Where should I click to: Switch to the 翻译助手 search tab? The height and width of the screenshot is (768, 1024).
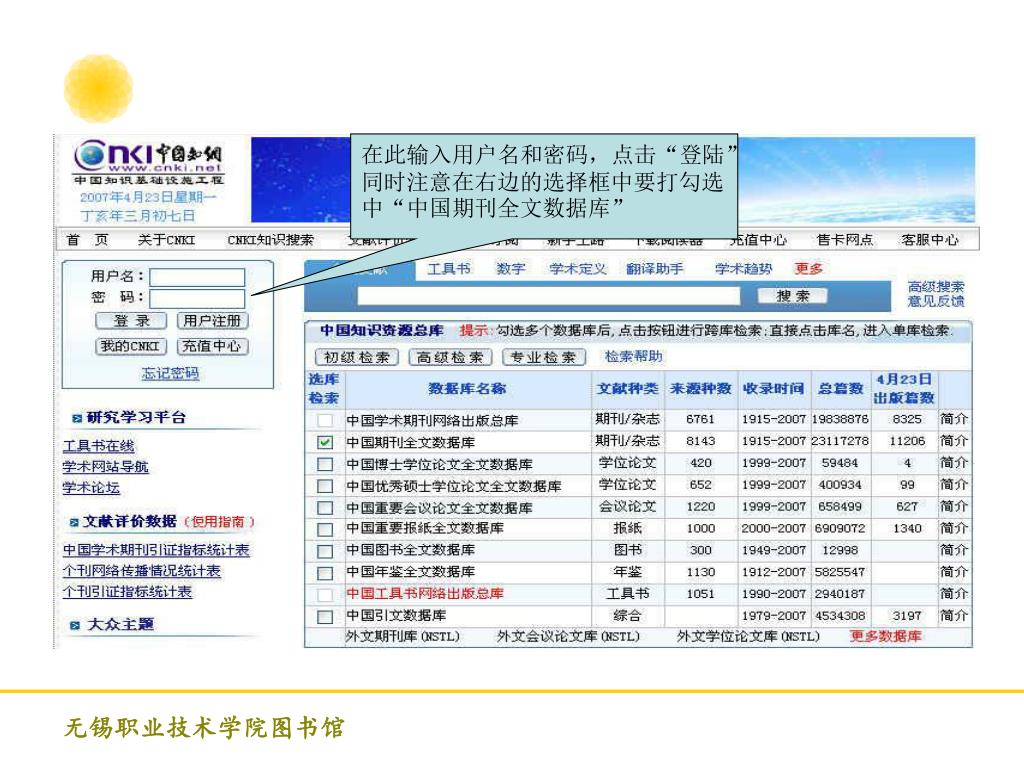(655, 268)
